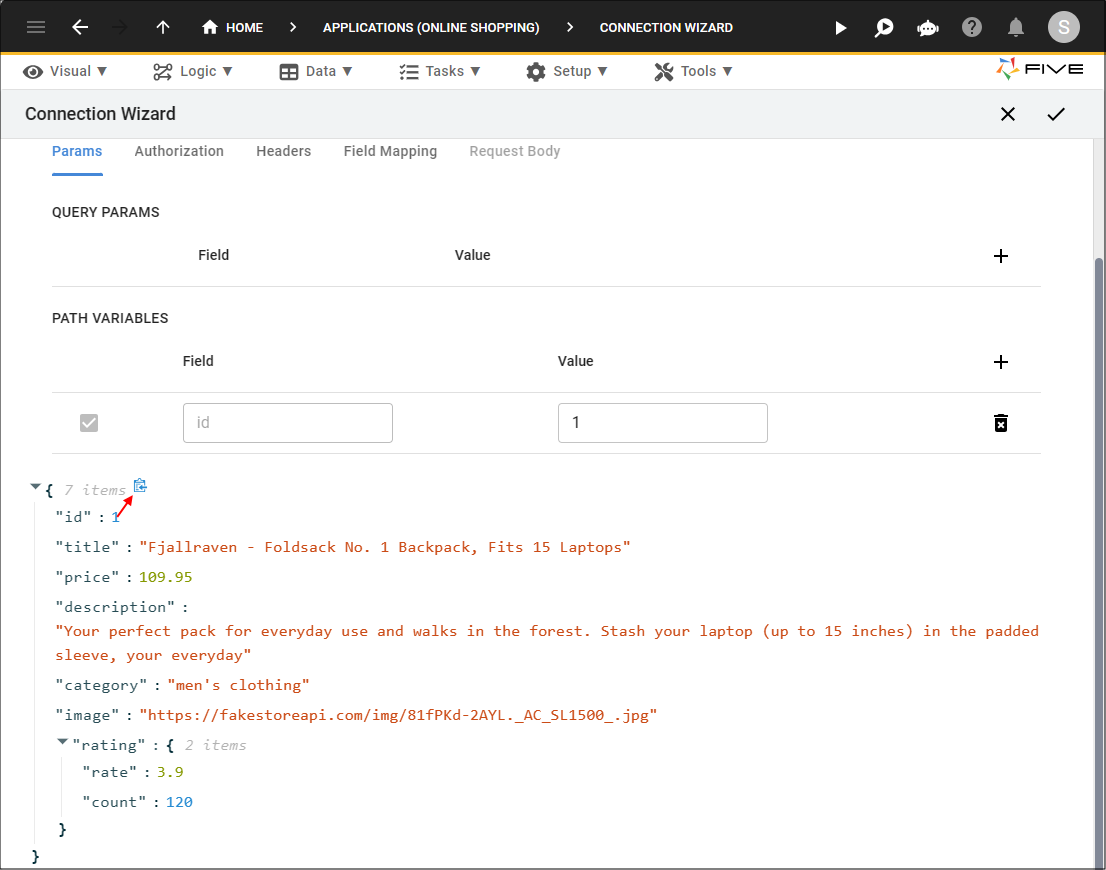Save Connection Wizard with checkmark
Viewport: 1106px width, 870px height.
point(1056,114)
